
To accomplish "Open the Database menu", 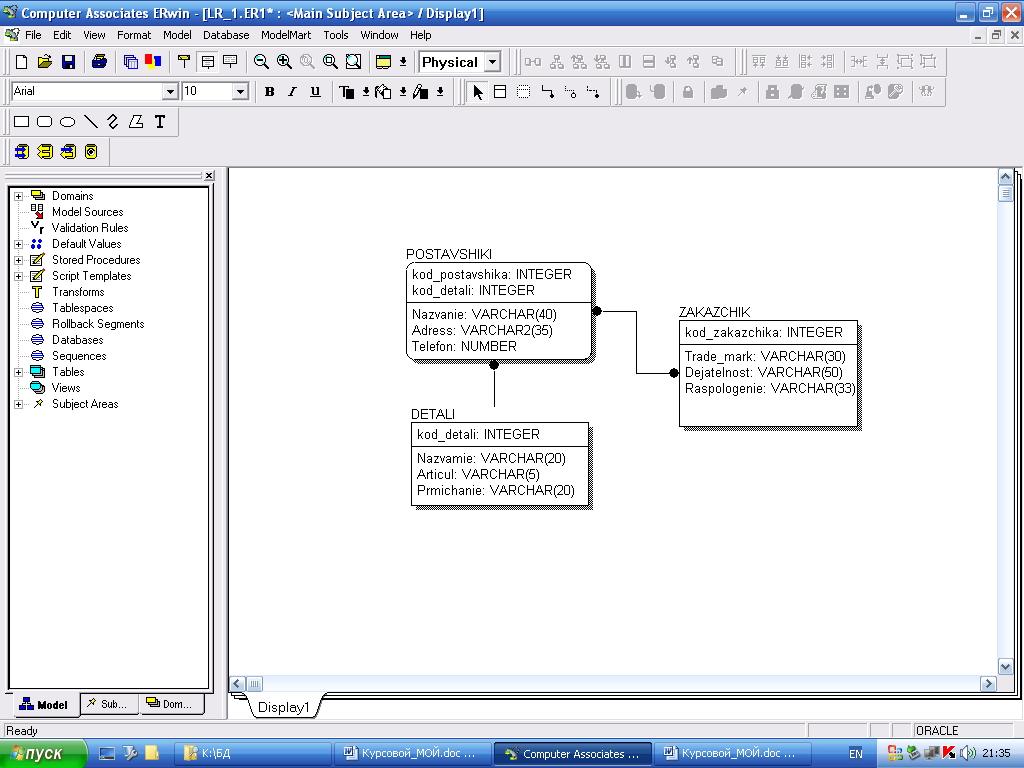I will (226, 35).
